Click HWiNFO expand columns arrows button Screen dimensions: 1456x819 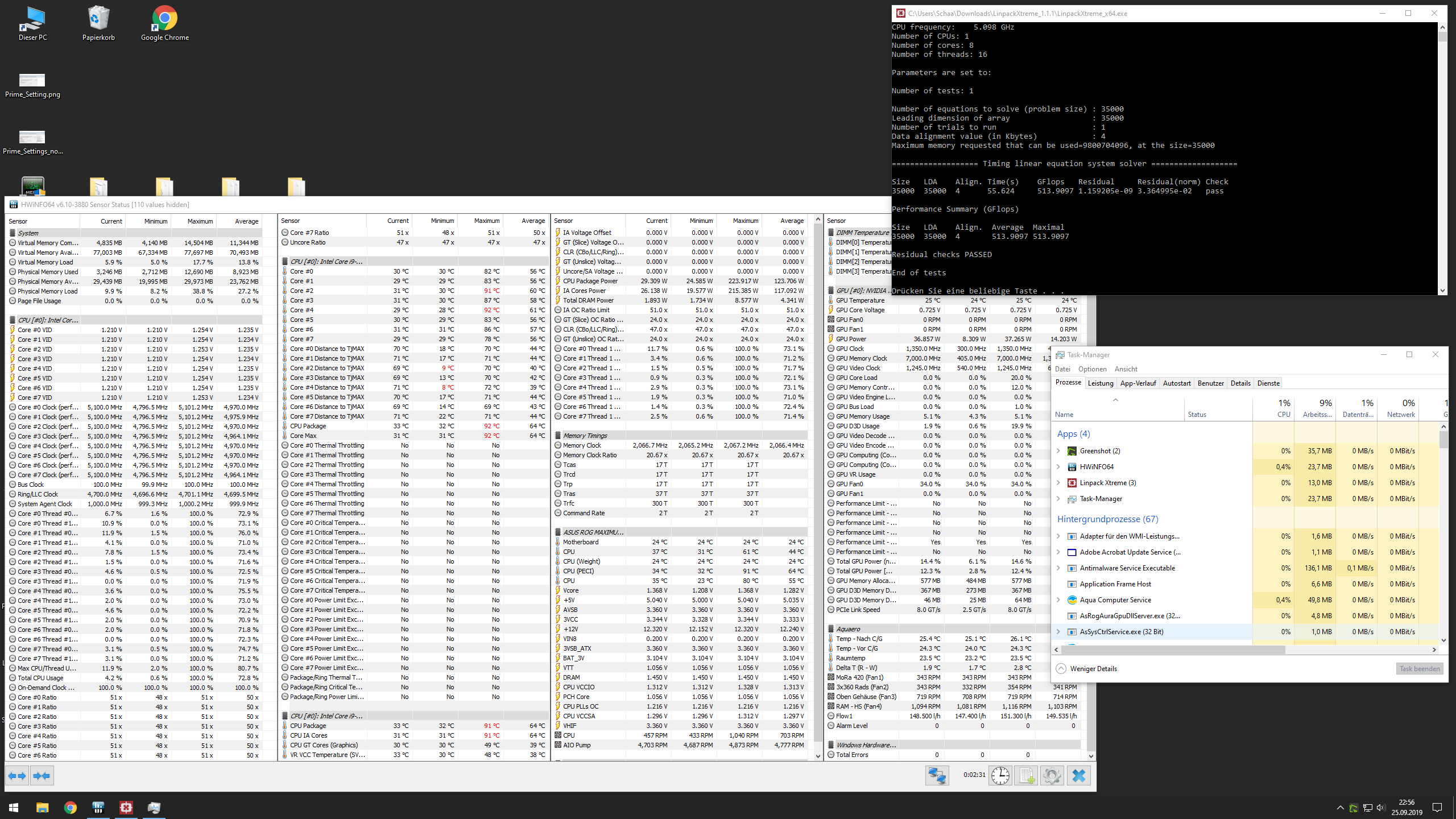pos(17,776)
